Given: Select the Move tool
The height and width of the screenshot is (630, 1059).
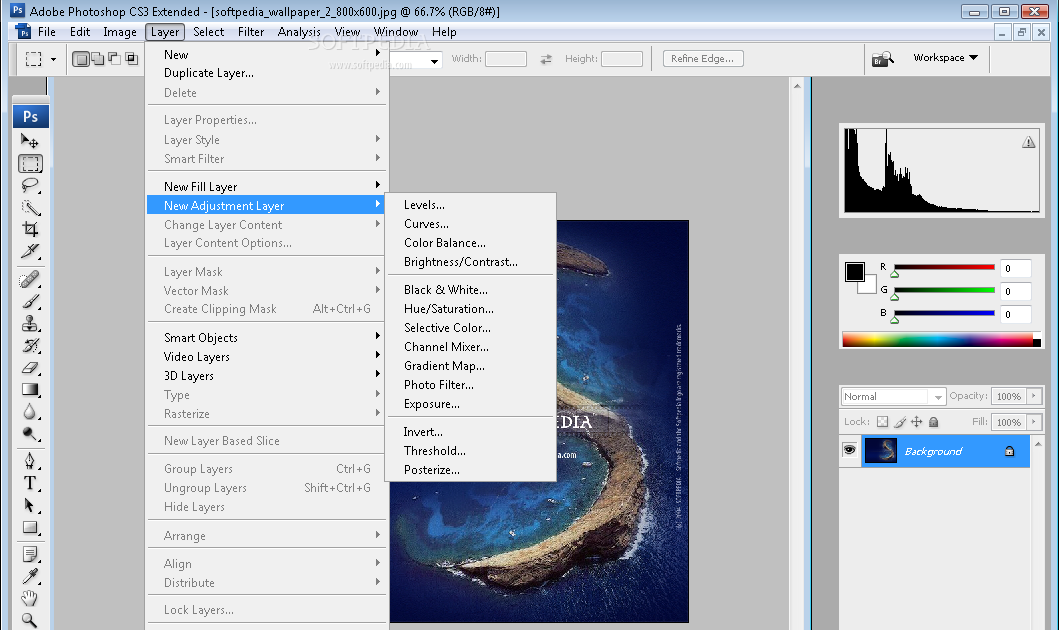Looking at the screenshot, I should [30, 141].
